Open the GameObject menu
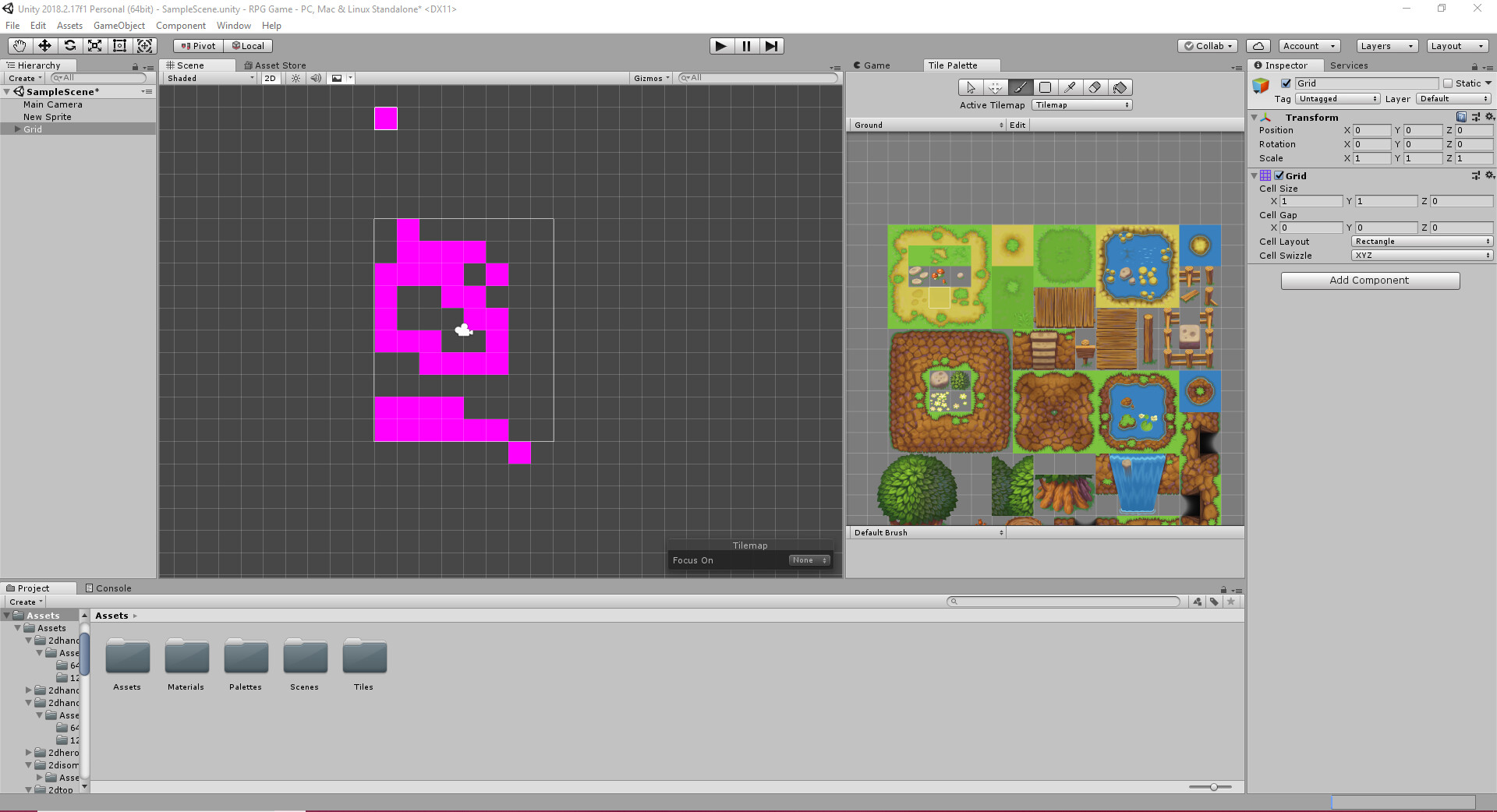Viewport: 1497px width, 812px height. [119, 26]
